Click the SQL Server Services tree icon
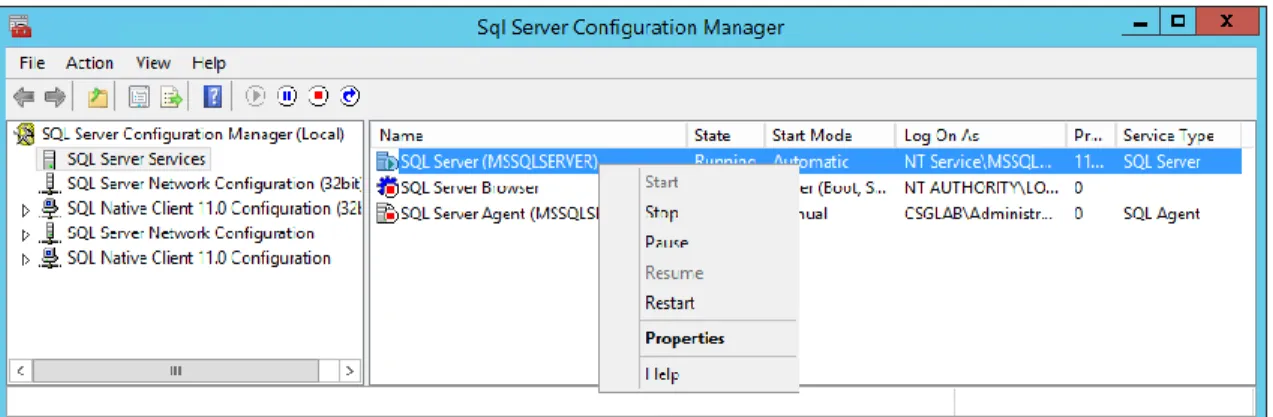Viewport: 1273px width, 417px height. [51, 159]
